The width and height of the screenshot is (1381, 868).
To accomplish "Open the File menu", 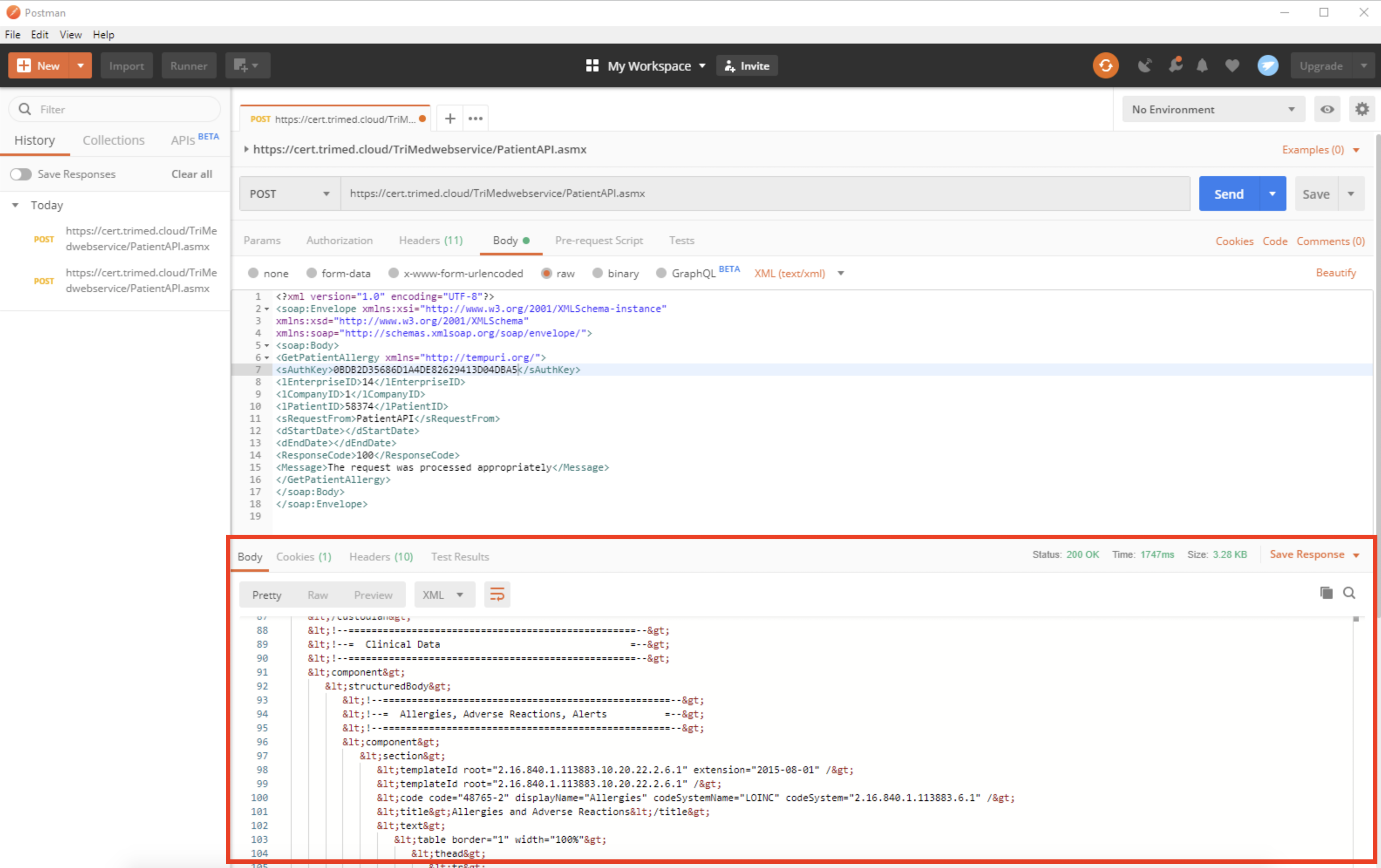I will pos(13,34).
